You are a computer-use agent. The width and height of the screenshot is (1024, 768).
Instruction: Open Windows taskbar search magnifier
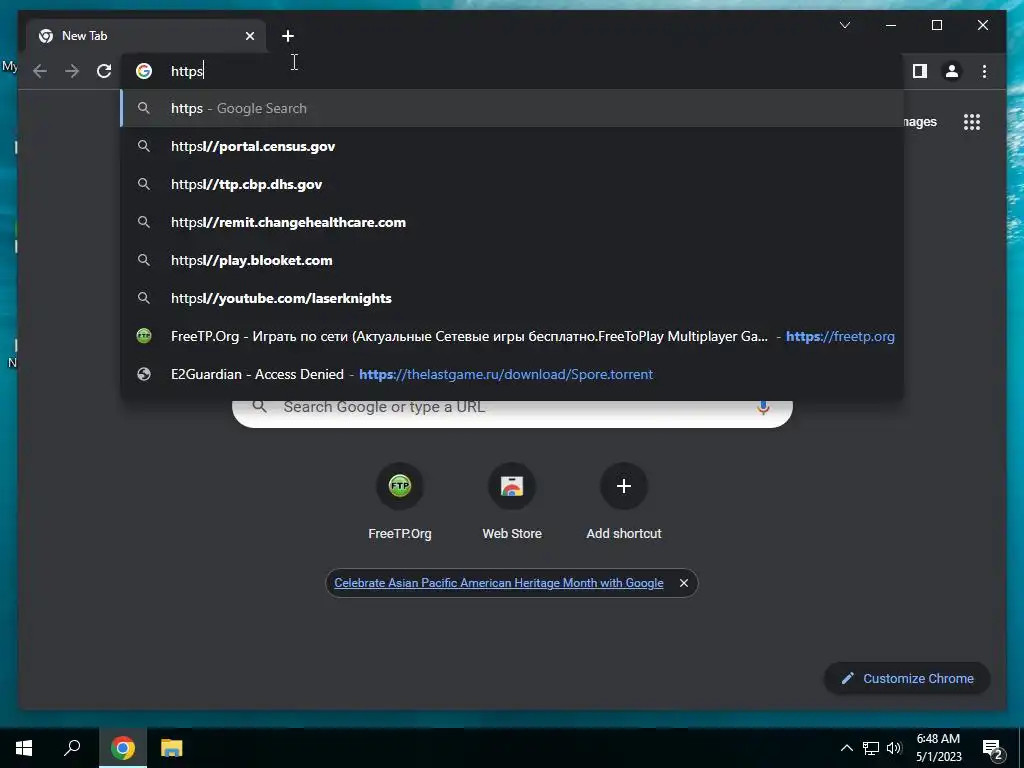coord(72,748)
